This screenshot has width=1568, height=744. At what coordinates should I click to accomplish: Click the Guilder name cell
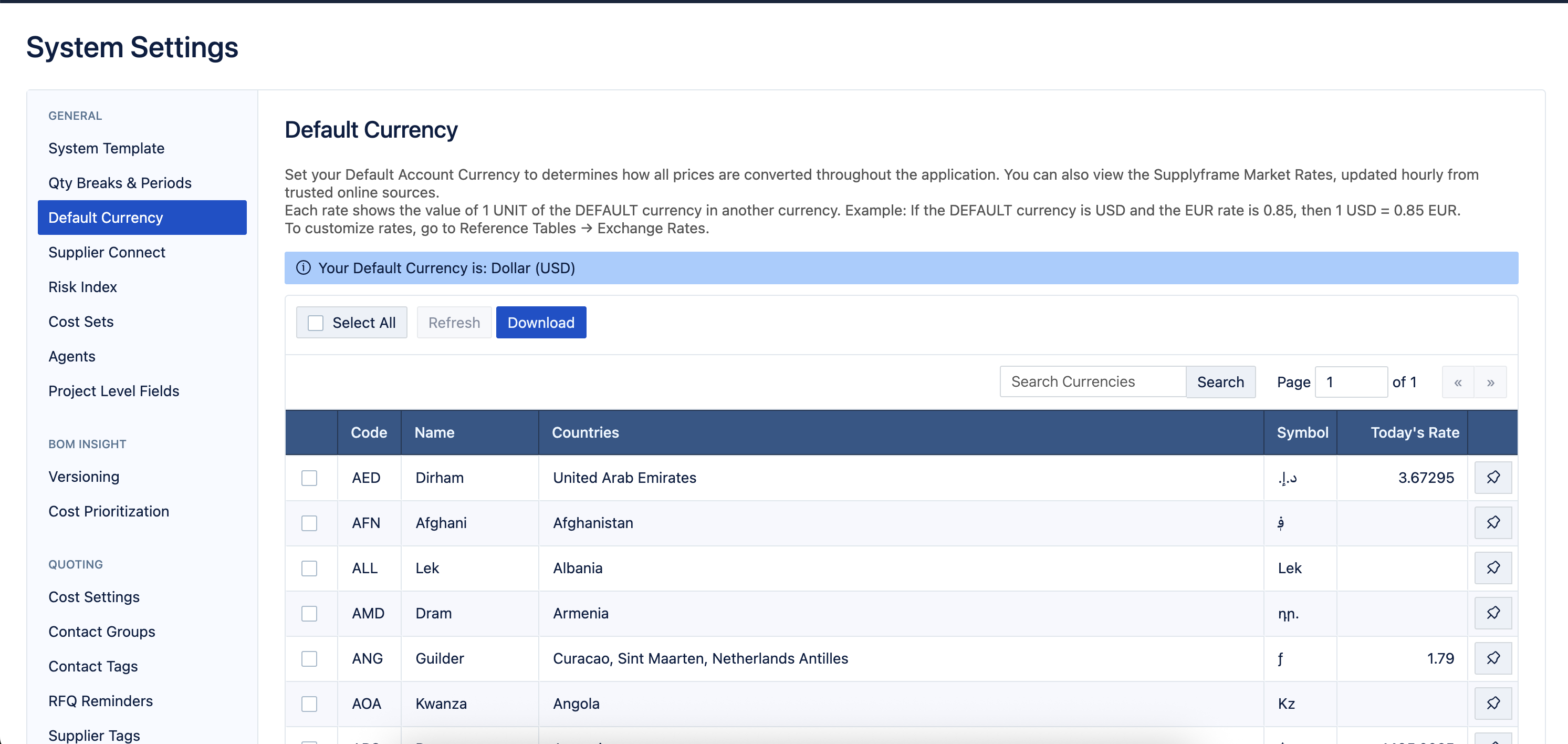pos(469,659)
